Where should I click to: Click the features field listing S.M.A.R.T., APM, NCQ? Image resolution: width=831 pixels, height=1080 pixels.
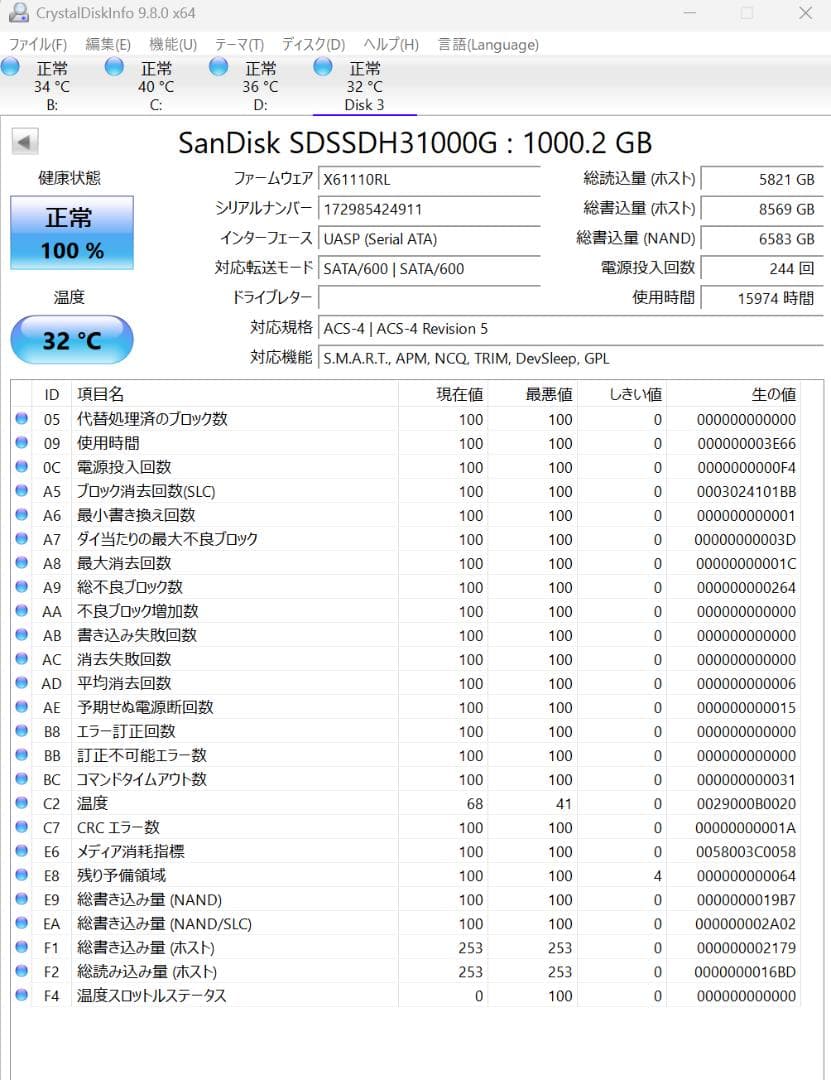(571, 358)
